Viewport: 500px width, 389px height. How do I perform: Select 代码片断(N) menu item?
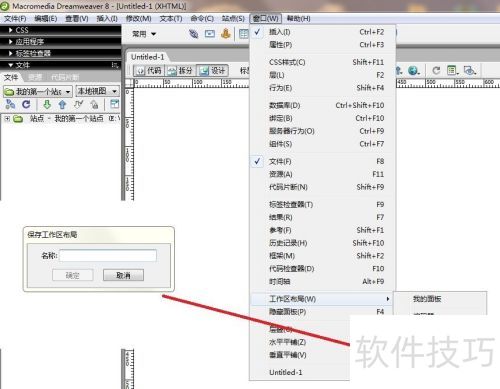click(x=322, y=187)
